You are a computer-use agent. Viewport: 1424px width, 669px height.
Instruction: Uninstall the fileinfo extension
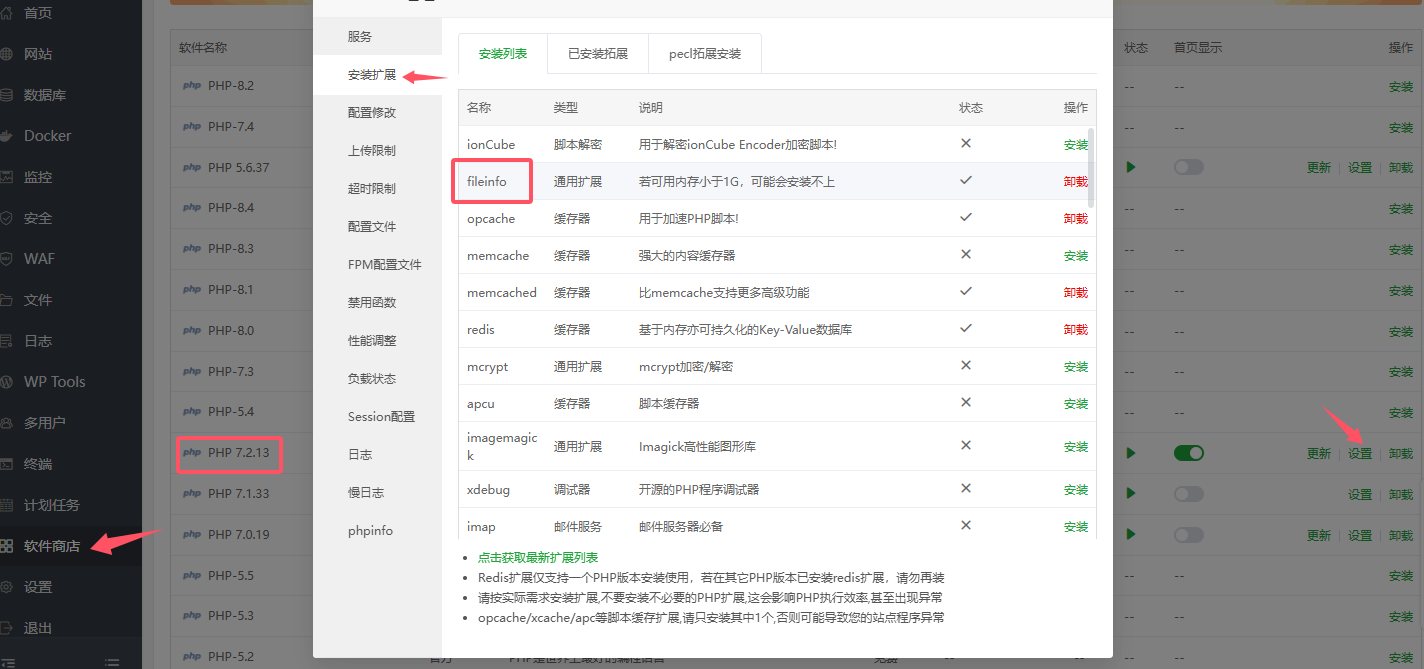(x=1075, y=182)
